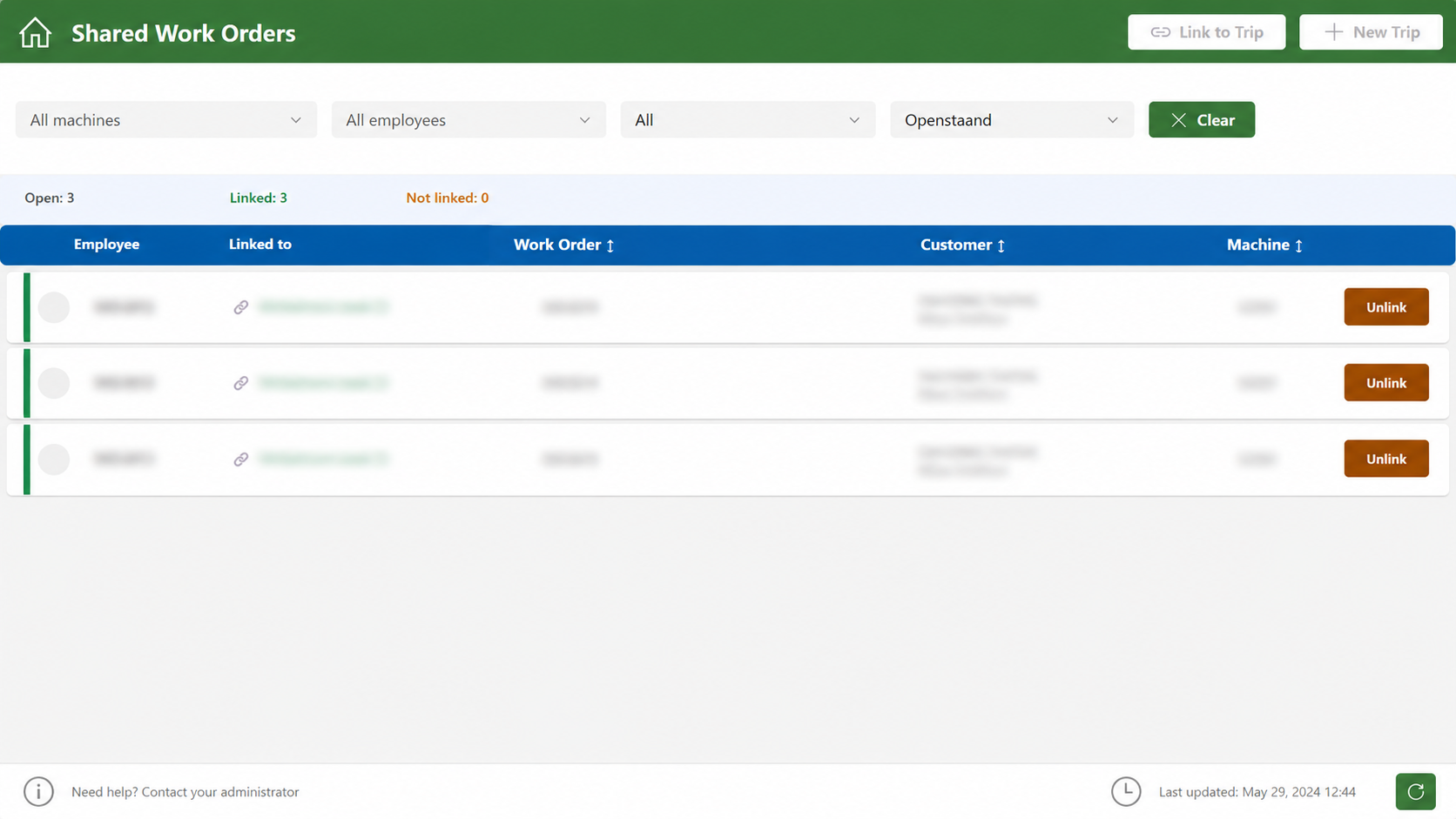Sort by Customer column
Screen dimensions: 1456x819
(x=963, y=245)
